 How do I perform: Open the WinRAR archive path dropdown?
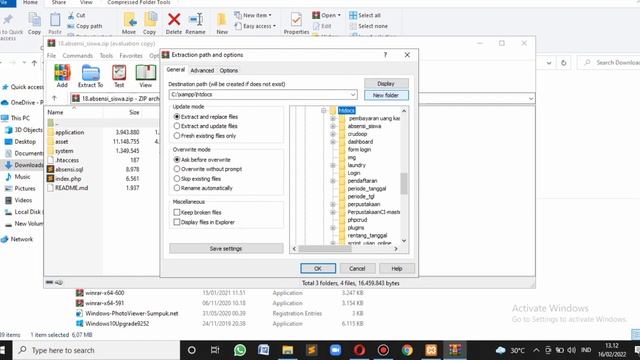530,98
